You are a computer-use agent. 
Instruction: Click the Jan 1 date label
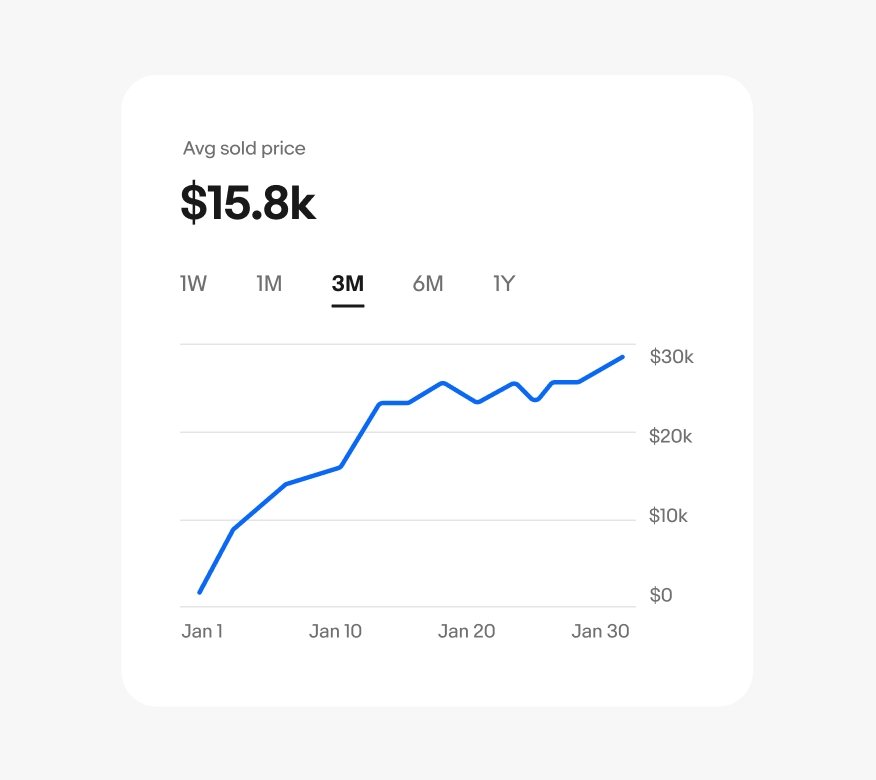(202, 631)
